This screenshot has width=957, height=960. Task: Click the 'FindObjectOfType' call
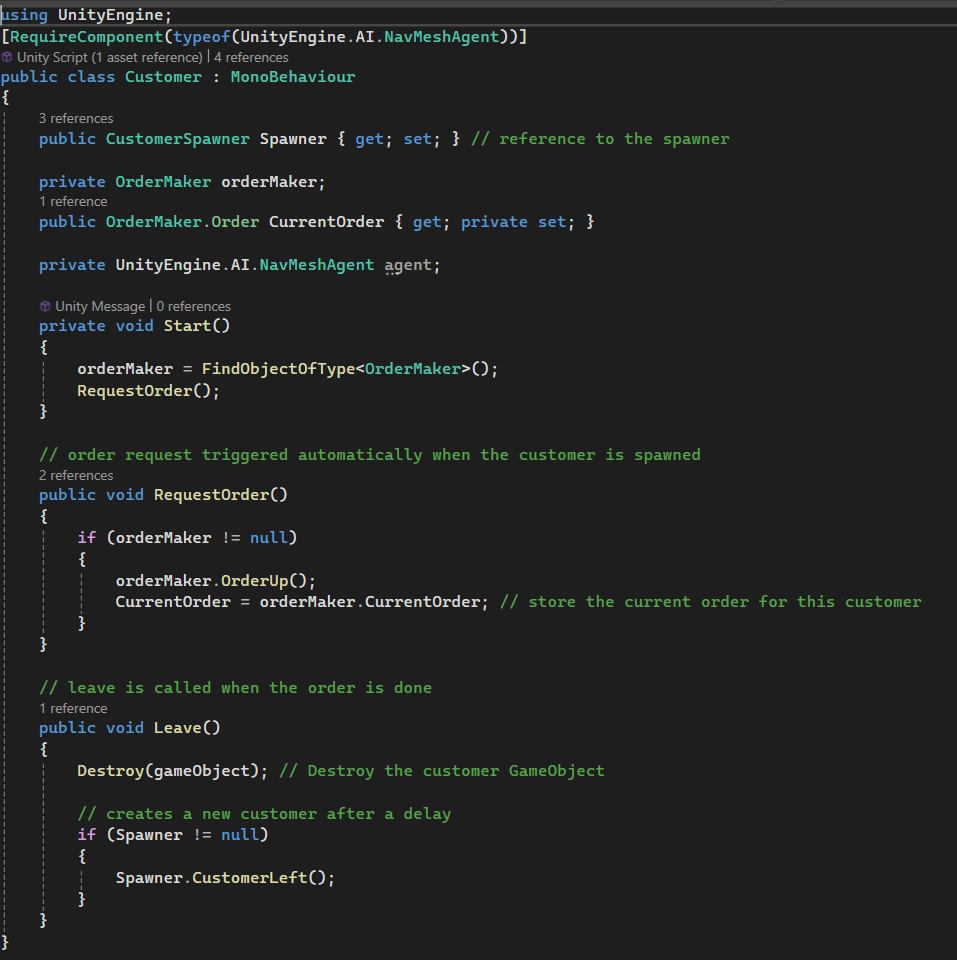coord(279,369)
